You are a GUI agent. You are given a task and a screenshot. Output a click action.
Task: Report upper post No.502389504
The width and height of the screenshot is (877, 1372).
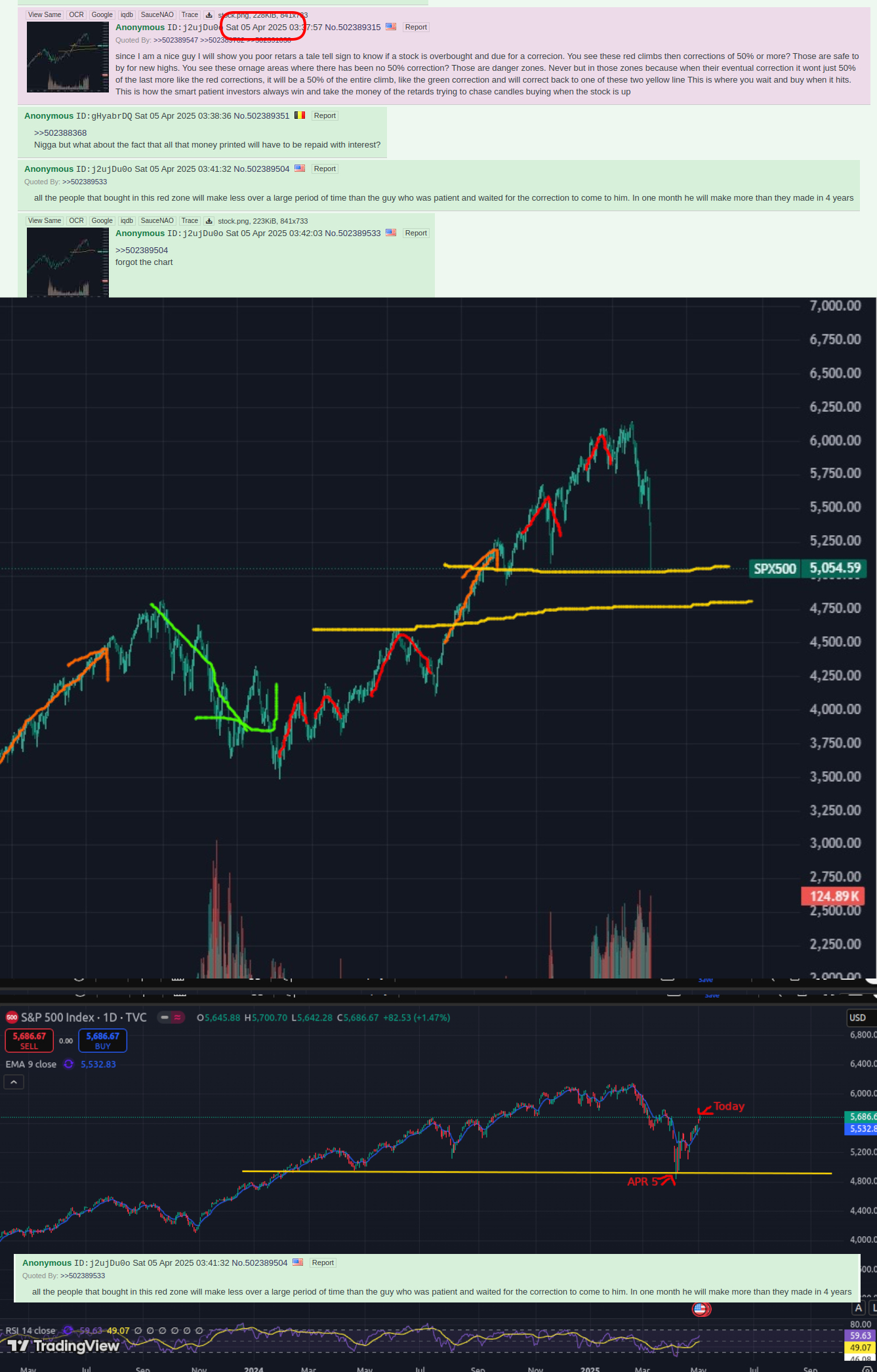325,169
